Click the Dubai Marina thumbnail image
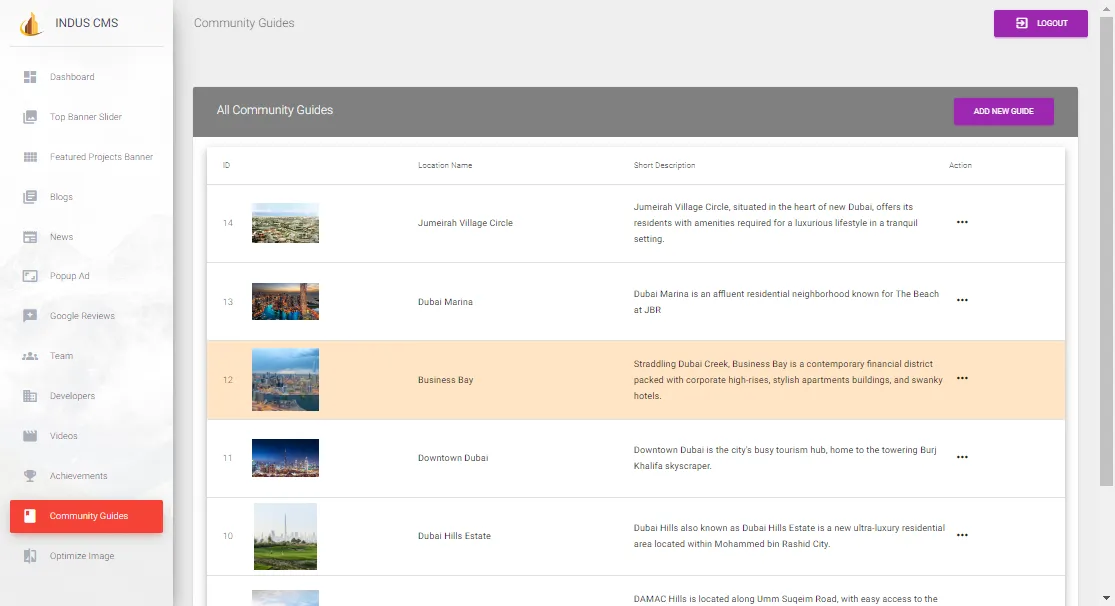Viewport: 1115px width, 606px height. pyautogui.click(x=285, y=302)
